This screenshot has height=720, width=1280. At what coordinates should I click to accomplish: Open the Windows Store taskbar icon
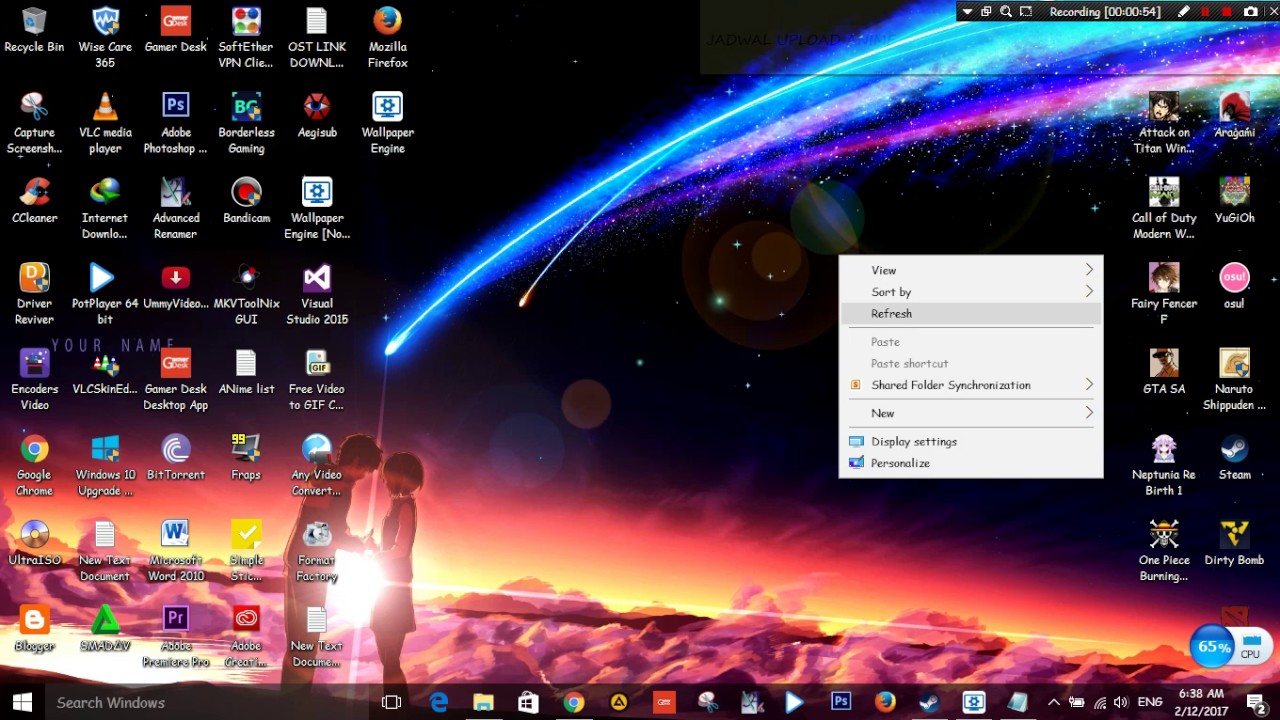(x=528, y=702)
